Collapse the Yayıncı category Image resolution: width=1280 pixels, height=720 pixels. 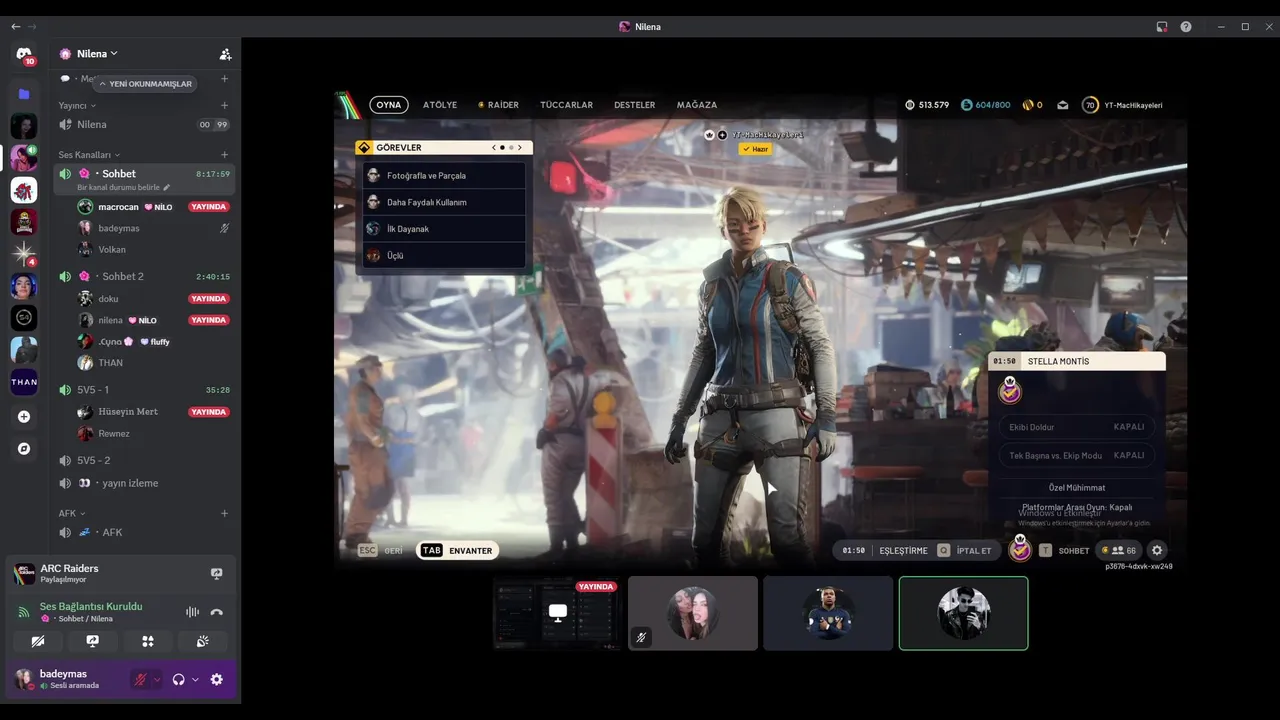[x=76, y=105]
